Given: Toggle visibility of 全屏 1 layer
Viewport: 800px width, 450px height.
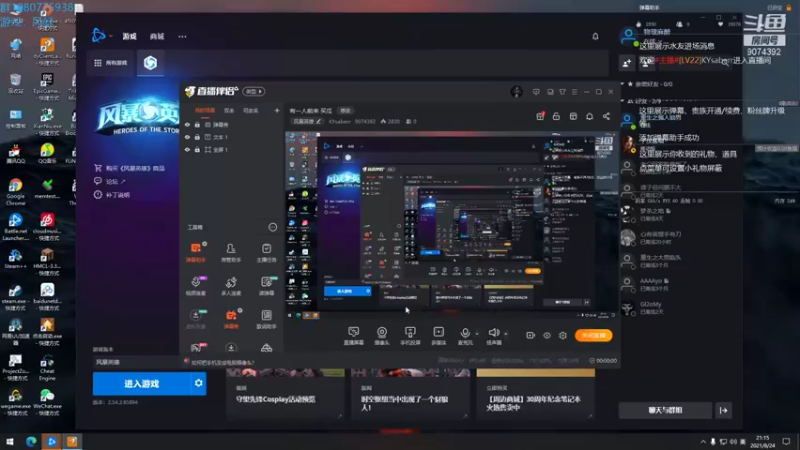Looking at the screenshot, I should pos(187,149).
